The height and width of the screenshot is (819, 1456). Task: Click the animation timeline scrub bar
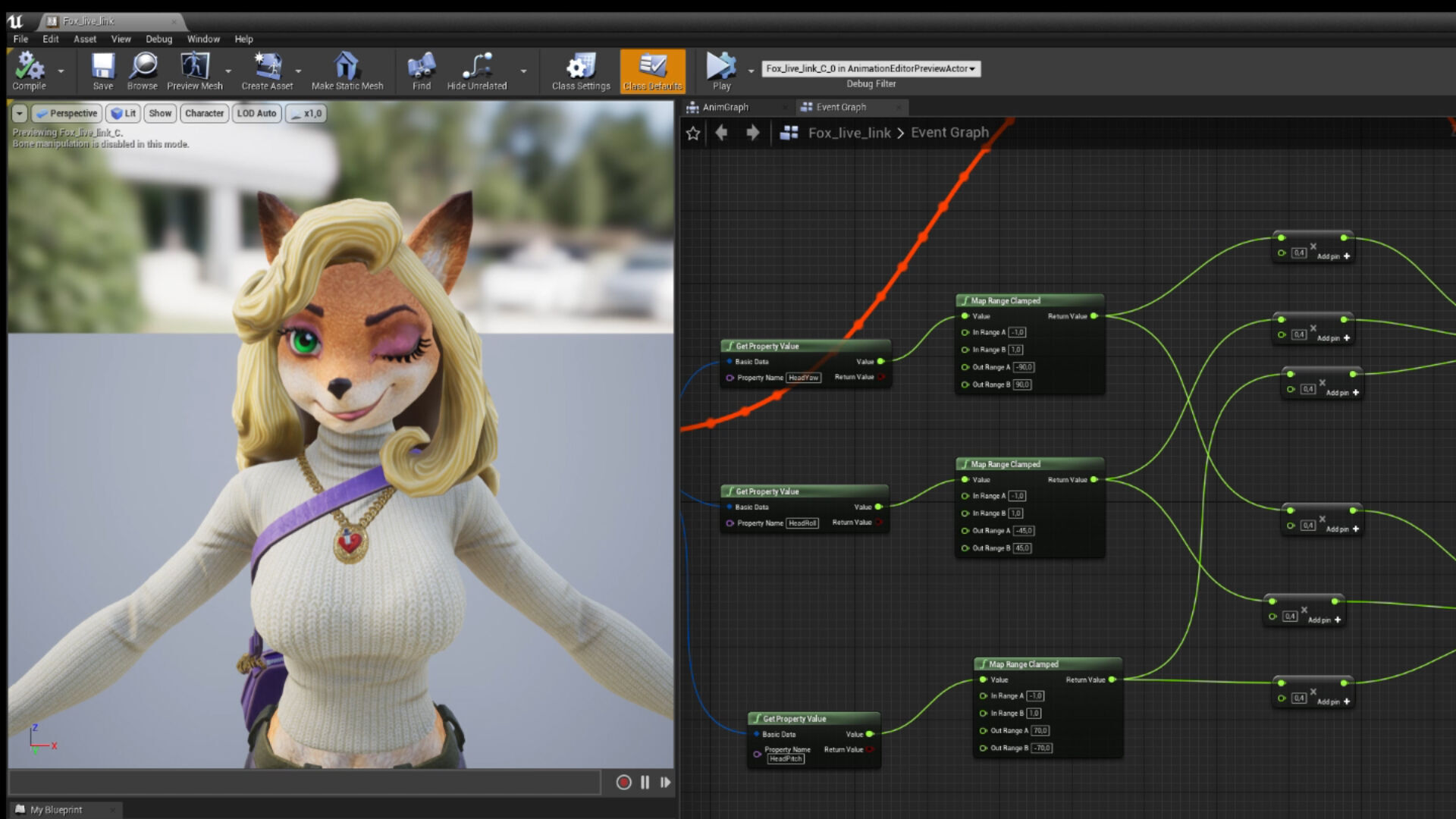[305, 782]
